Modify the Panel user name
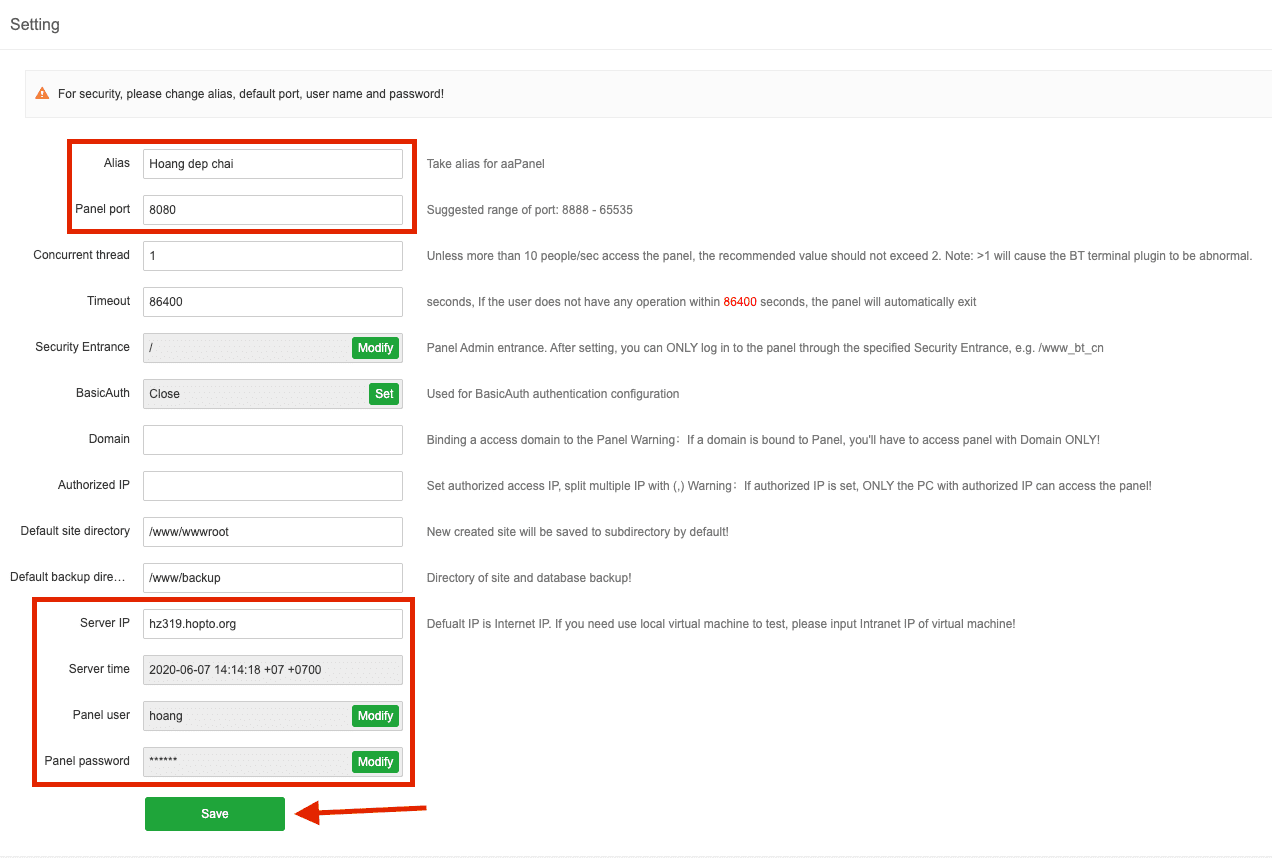1272x858 pixels. 375,716
